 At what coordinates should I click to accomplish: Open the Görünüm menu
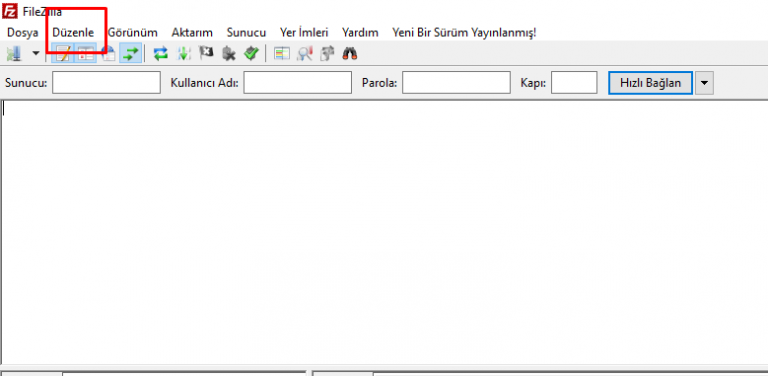[133, 33]
